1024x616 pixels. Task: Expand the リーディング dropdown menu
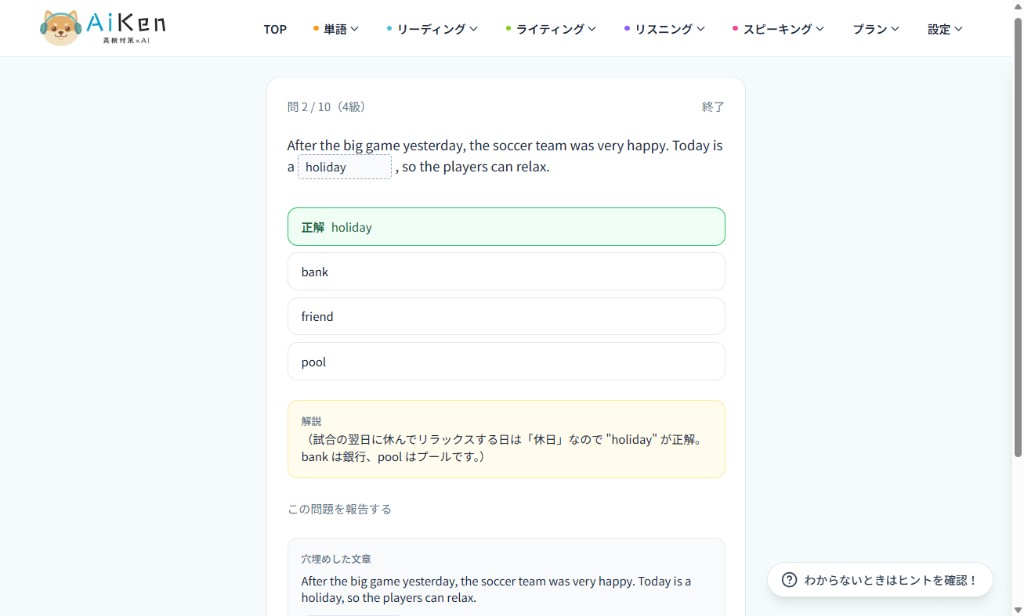click(432, 29)
